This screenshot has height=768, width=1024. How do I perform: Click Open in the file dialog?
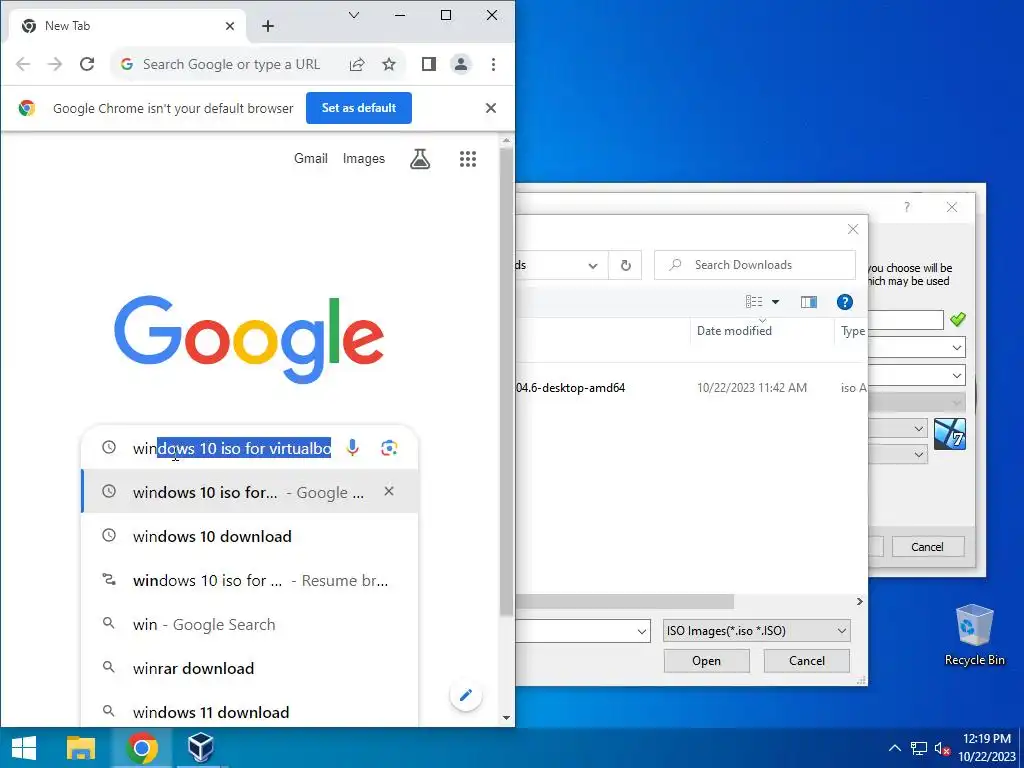point(707,661)
